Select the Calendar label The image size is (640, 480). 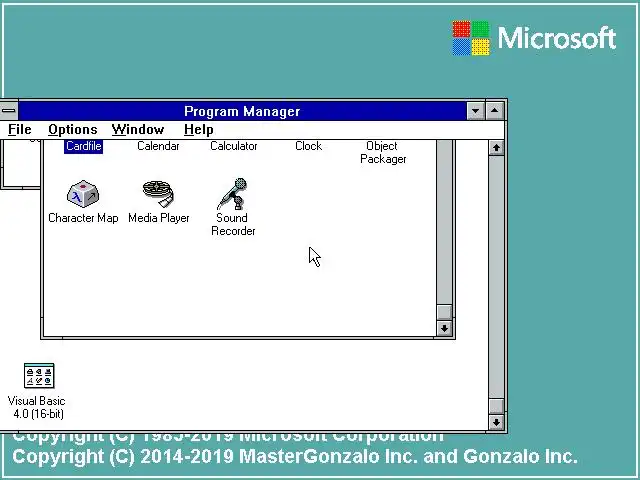158,146
